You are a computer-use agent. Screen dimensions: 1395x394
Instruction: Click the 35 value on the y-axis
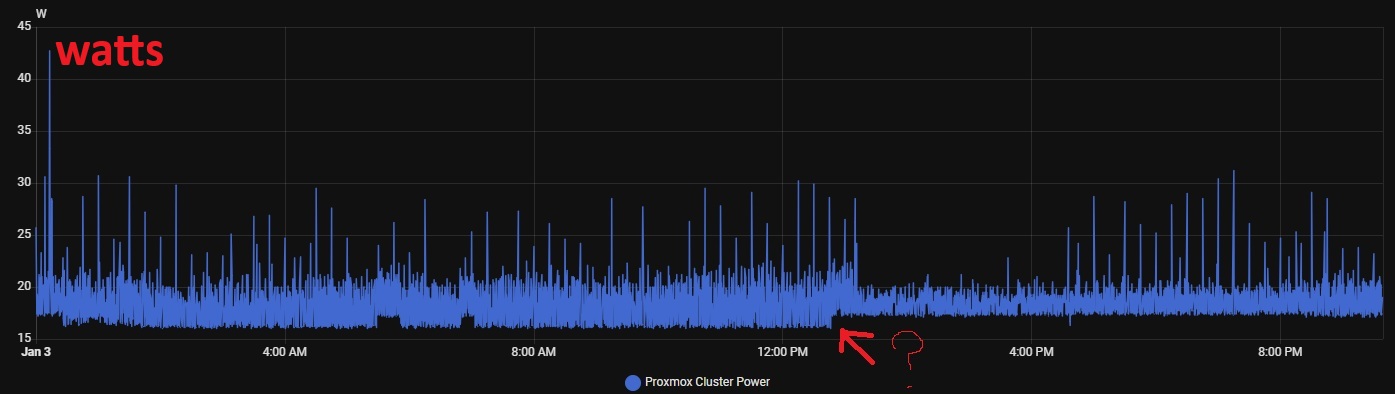coord(24,131)
